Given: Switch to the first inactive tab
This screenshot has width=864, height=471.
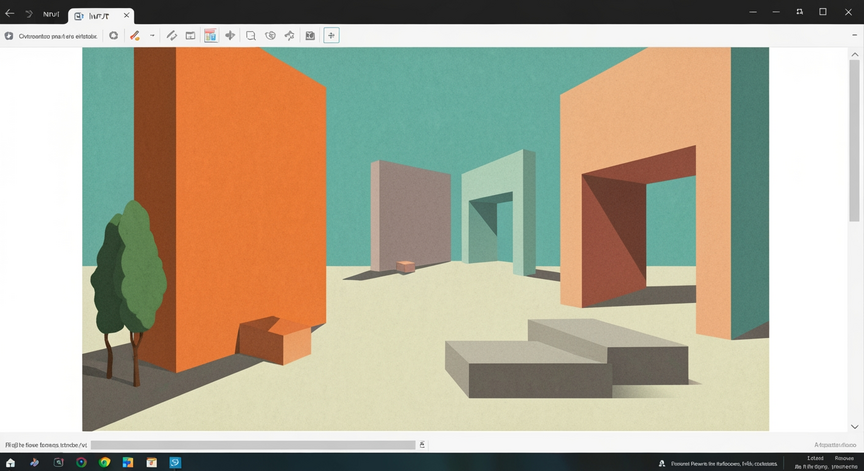Looking at the screenshot, I should coord(51,14).
